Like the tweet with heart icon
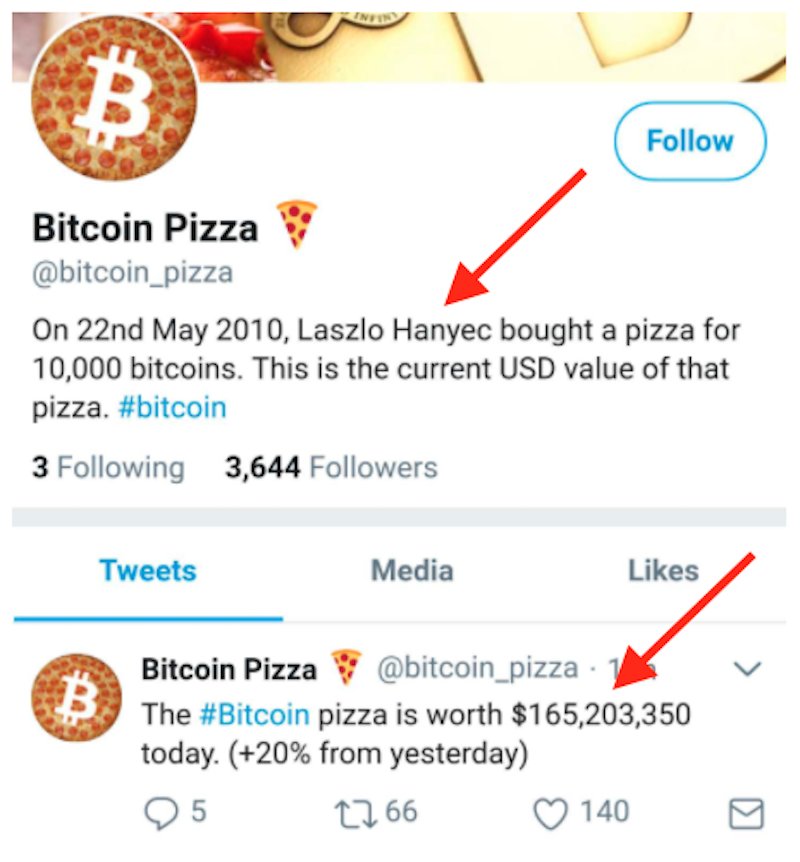The image size is (800, 862). click(x=550, y=812)
